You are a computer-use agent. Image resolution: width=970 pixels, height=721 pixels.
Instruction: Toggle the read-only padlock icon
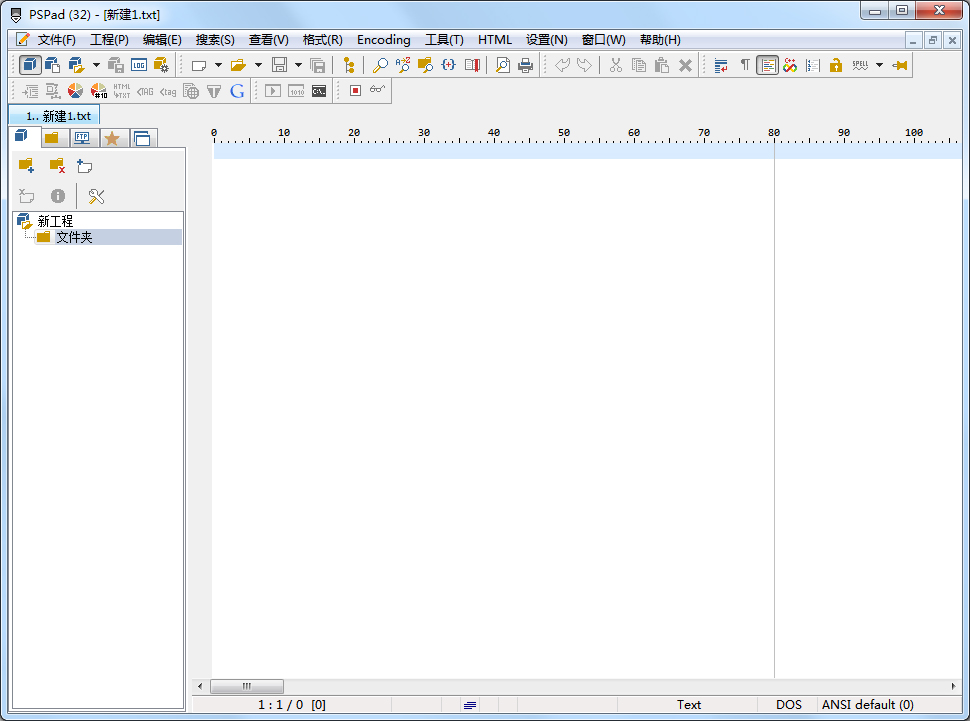point(836,65)
